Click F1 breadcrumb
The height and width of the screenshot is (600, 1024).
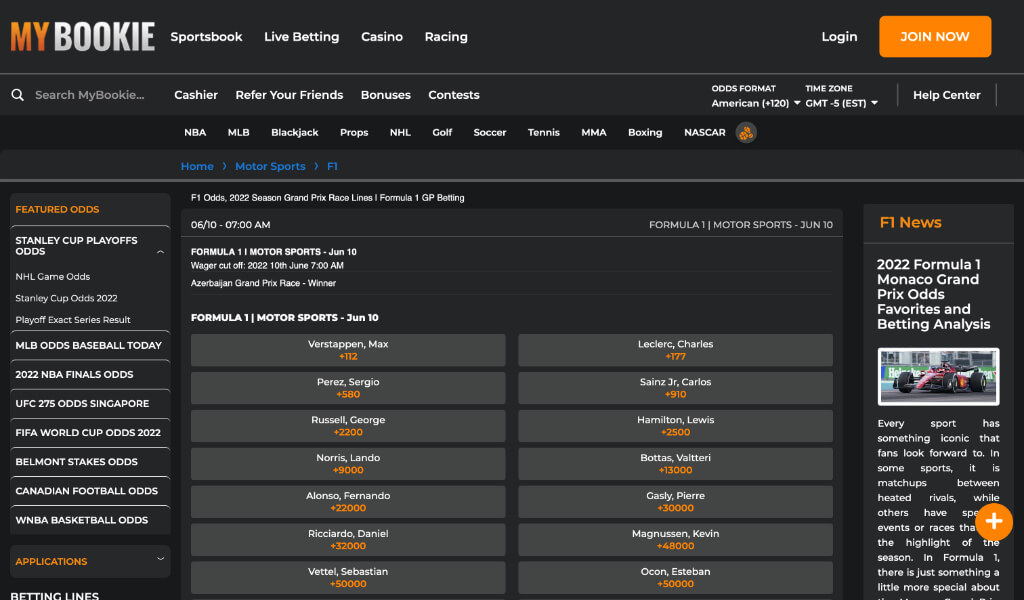click(x=332, y=166)
